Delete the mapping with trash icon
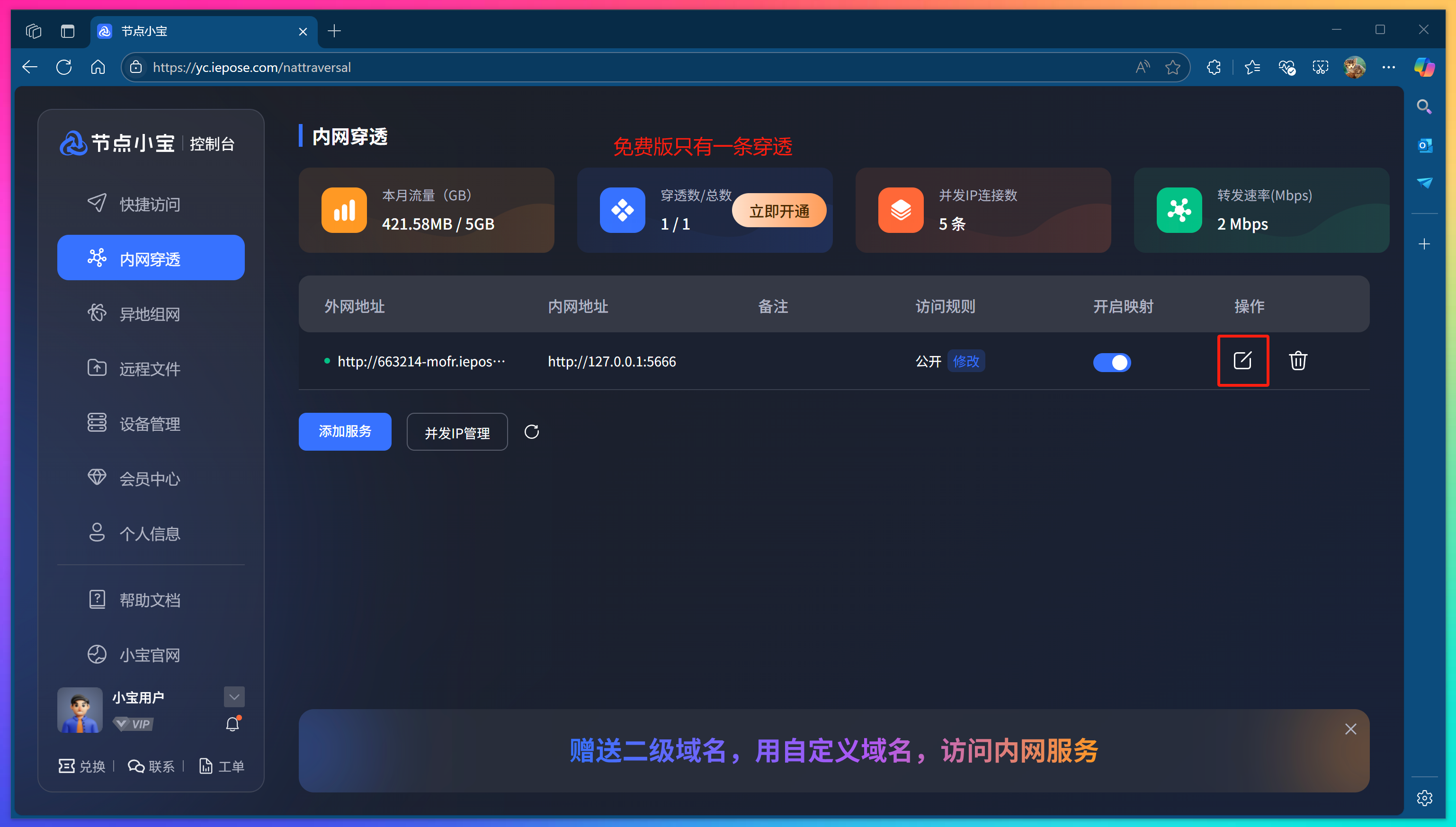1456x827 pixels. [x=1297, y=361]
